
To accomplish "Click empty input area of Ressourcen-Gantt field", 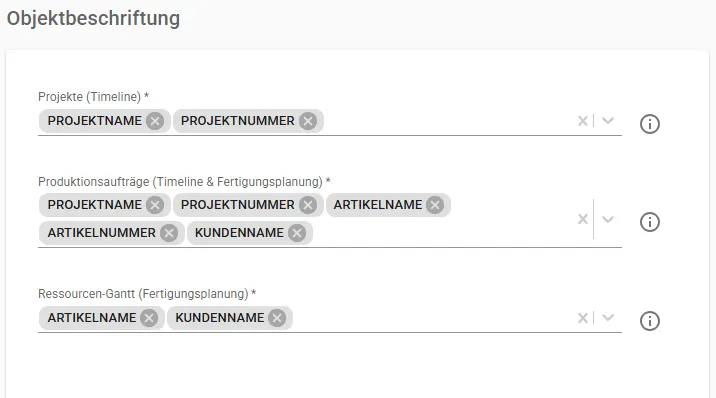I will pos(433,318).
